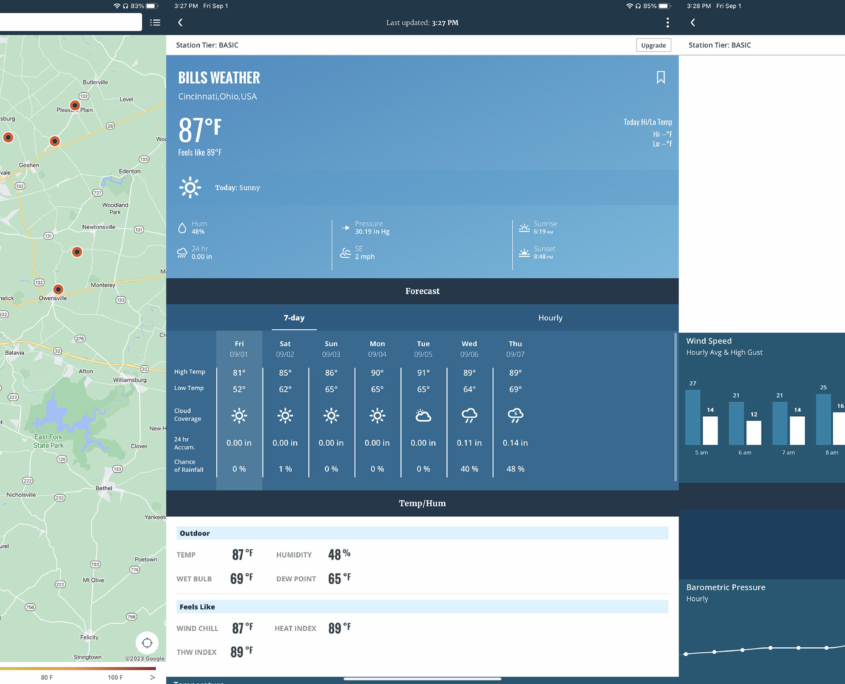Tap the recenter location button on the map

[147, 643]
